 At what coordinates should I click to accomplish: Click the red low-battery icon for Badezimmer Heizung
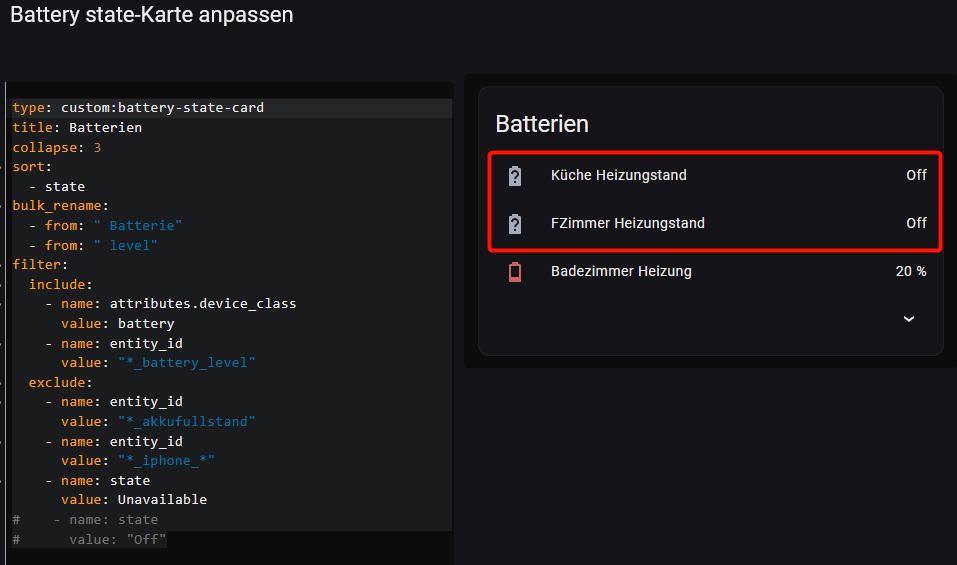(x=515, y=272)
